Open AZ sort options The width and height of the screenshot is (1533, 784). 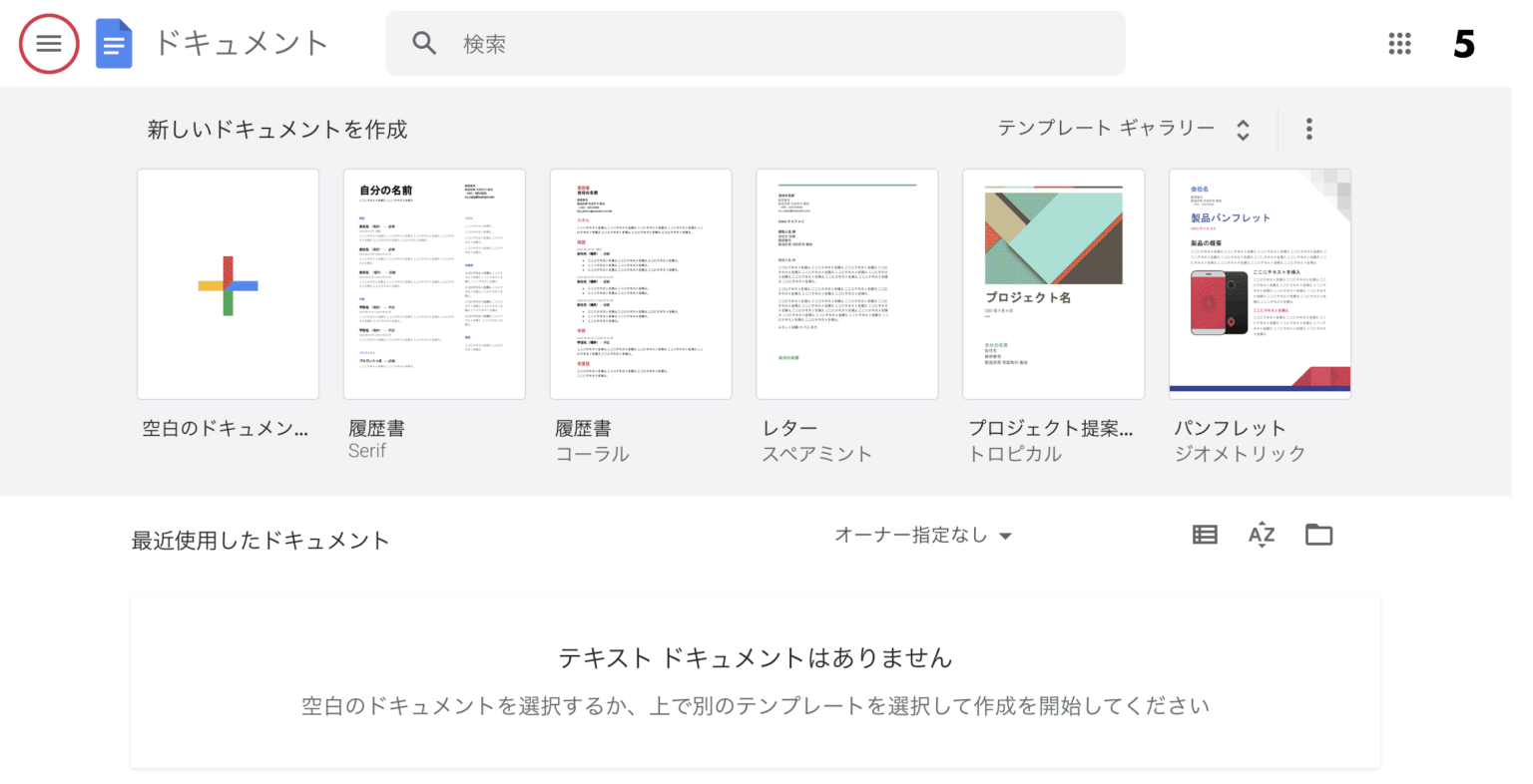[1262, 535]
